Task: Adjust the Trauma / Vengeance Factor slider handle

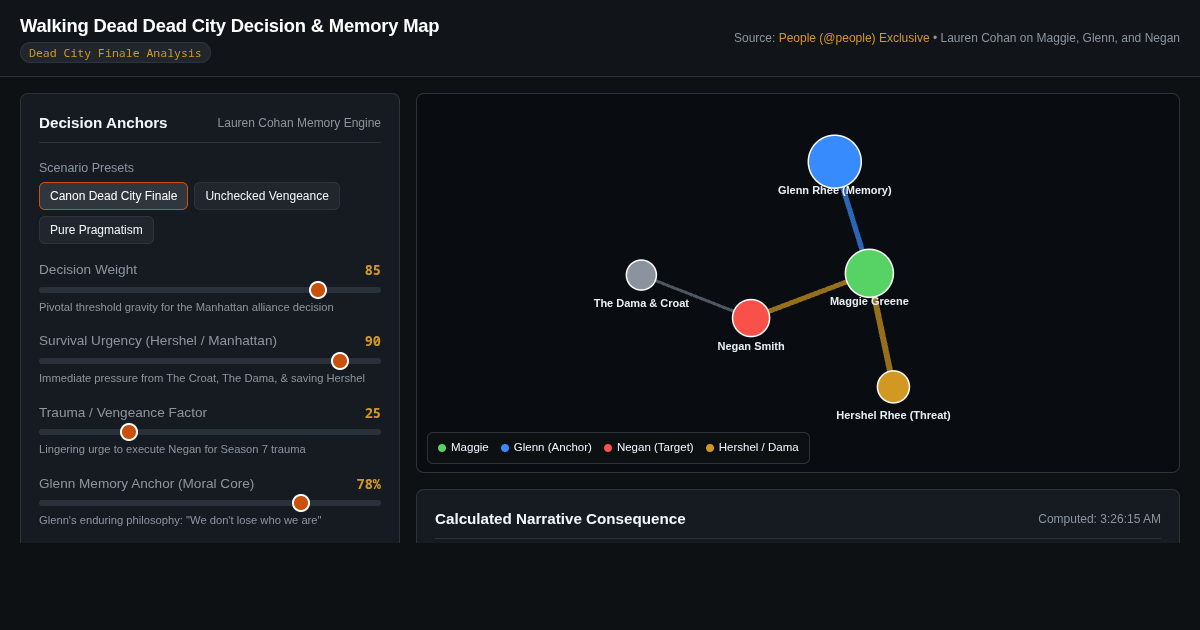Action: [129, 432]
